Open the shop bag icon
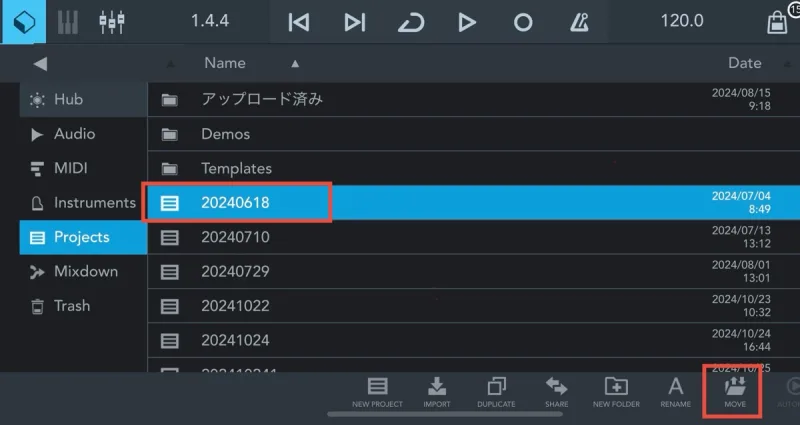 pyautogui.click(x=778, y=22)
